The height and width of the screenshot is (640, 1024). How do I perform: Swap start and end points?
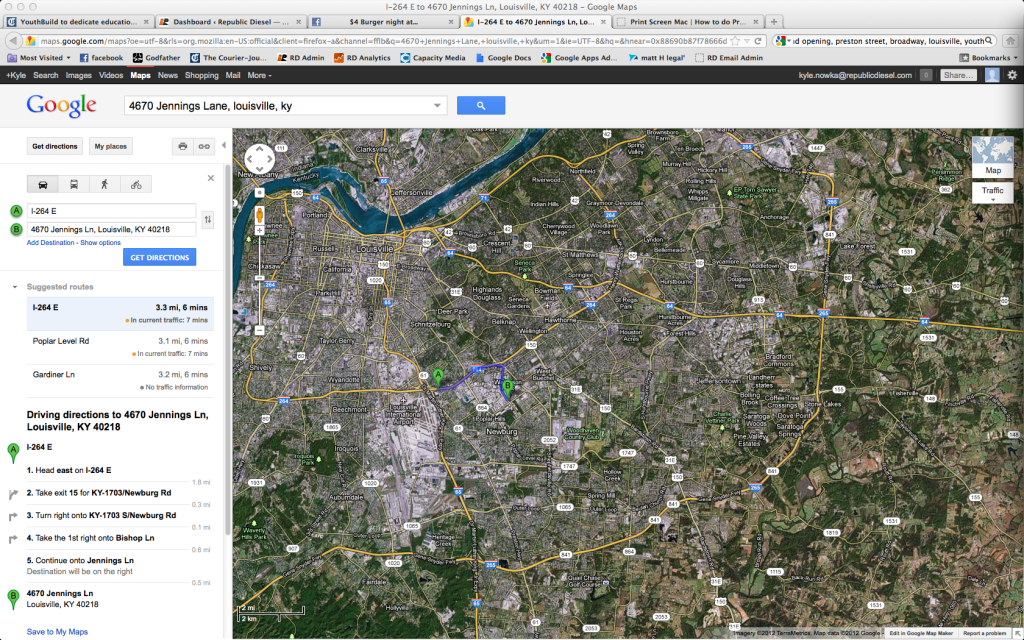(x=207, y=220)
